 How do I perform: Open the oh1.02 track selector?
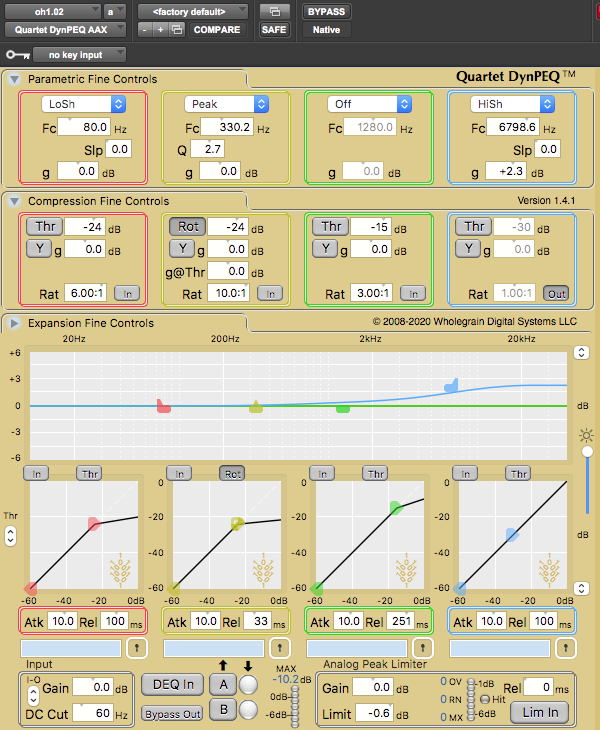click(x=53, y=12)
